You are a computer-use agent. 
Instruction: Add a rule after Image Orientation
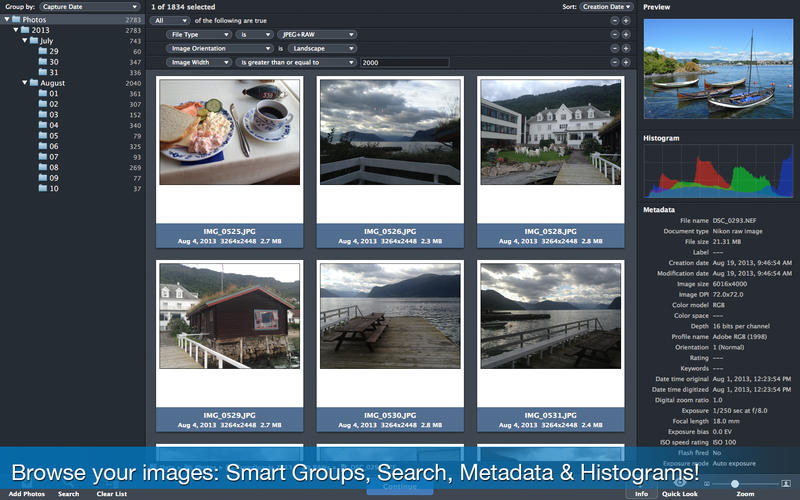point(626,48)
